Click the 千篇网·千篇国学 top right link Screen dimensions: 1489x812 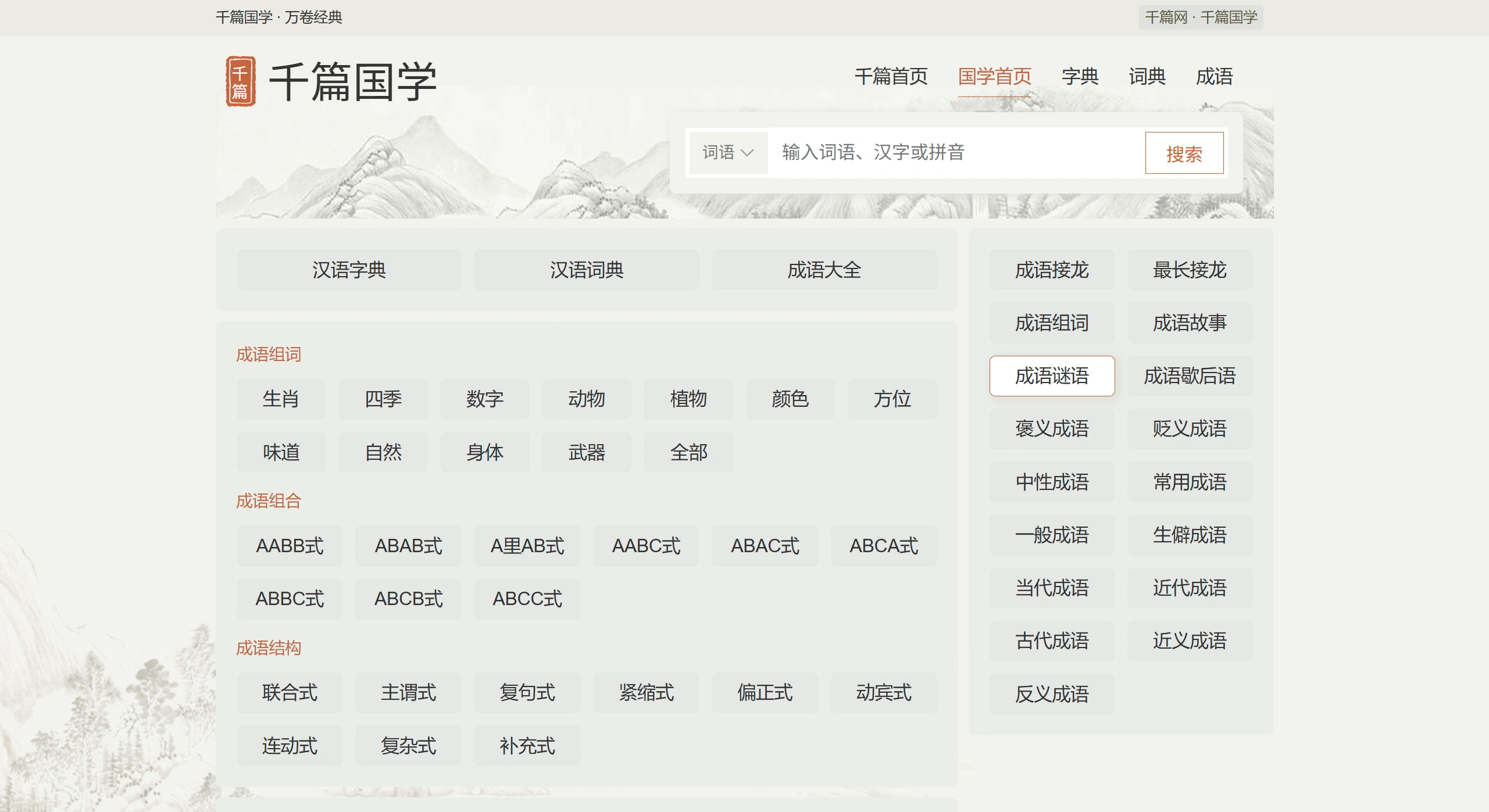point(1200,17)
